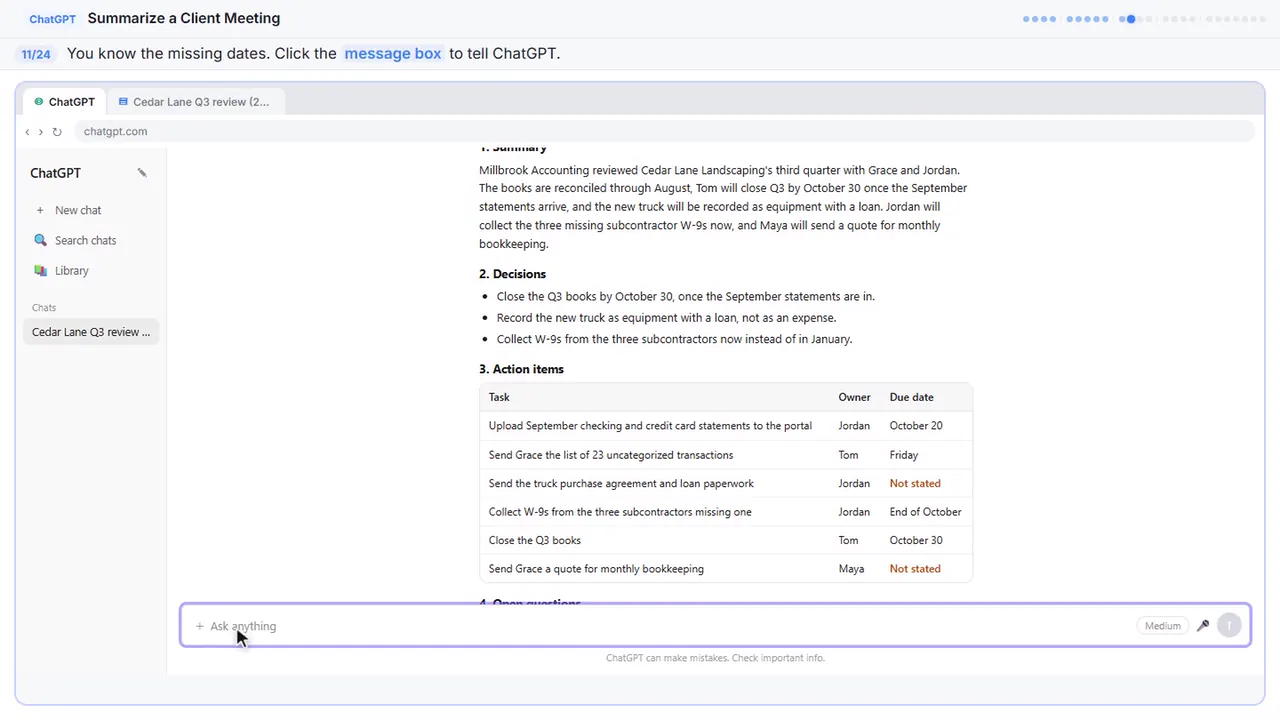Click the new chat pencil icon beside ChatGPT

[142, 173]
